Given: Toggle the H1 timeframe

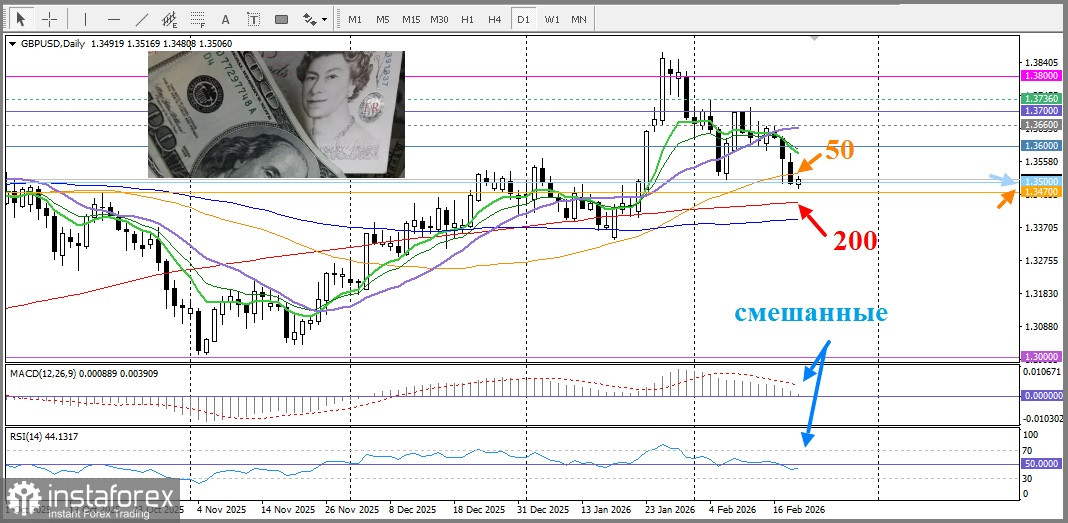Looking at the screenshot, I should click(x=467, y=19).
